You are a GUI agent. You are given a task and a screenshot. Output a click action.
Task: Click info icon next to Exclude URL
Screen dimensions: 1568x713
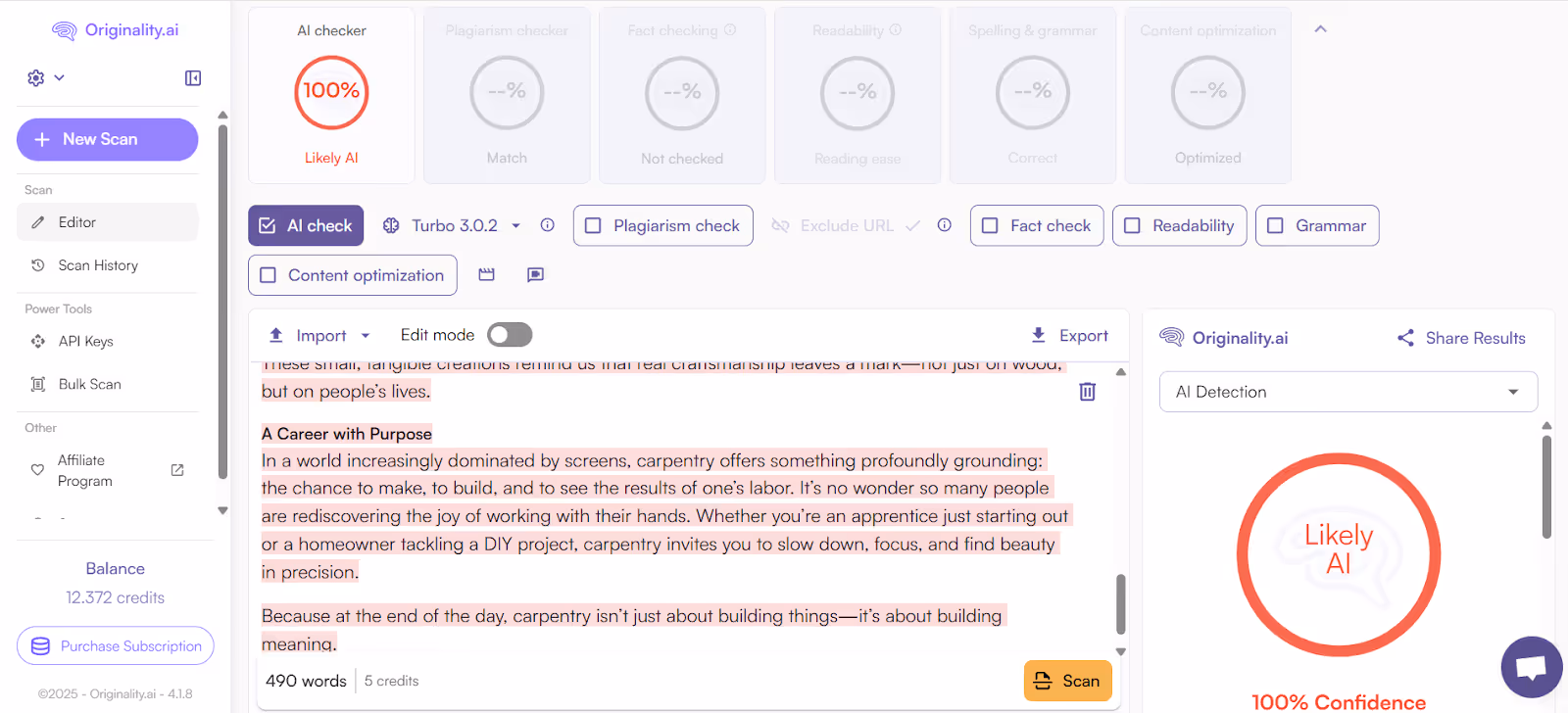[945, 225]
